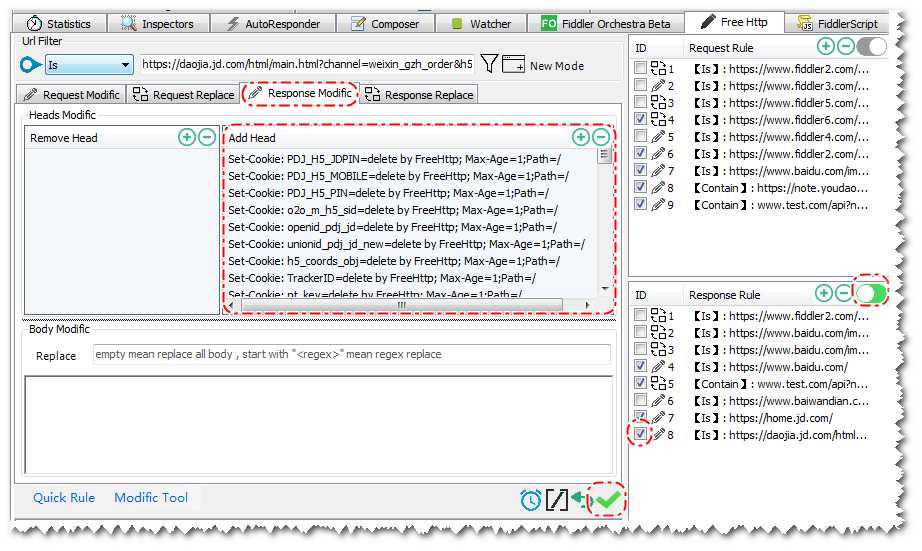Viewport: 922px width, 551px height.
Task: Select Request Rule note.youdao entry
Action: click(780, 188)
